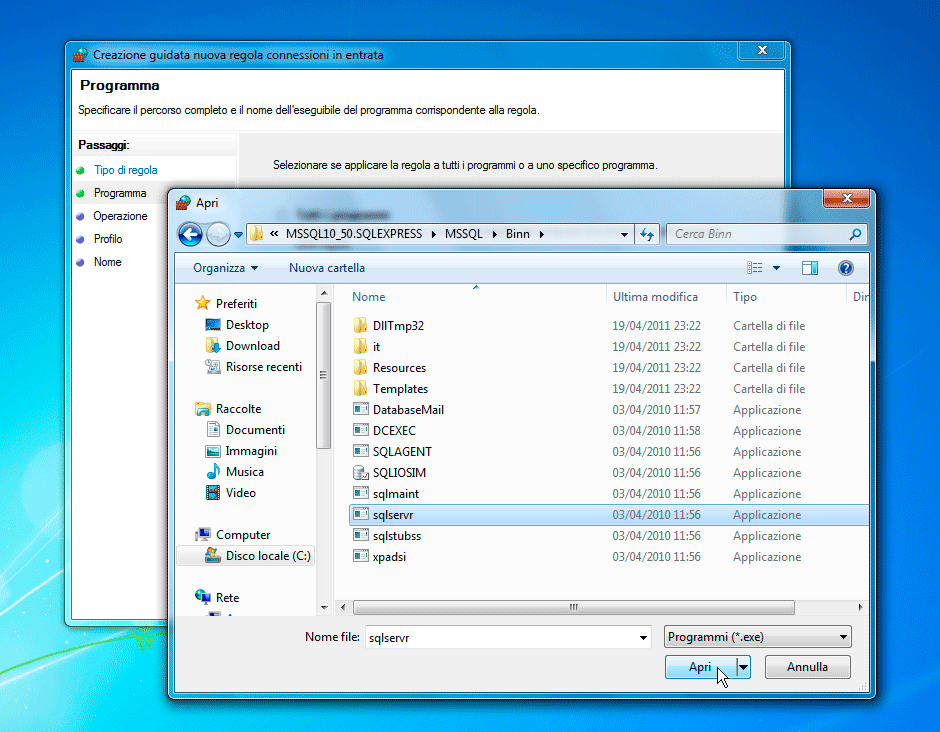
Task: Select the DatabaseMail application icon
Action: [x=360, y=409]
